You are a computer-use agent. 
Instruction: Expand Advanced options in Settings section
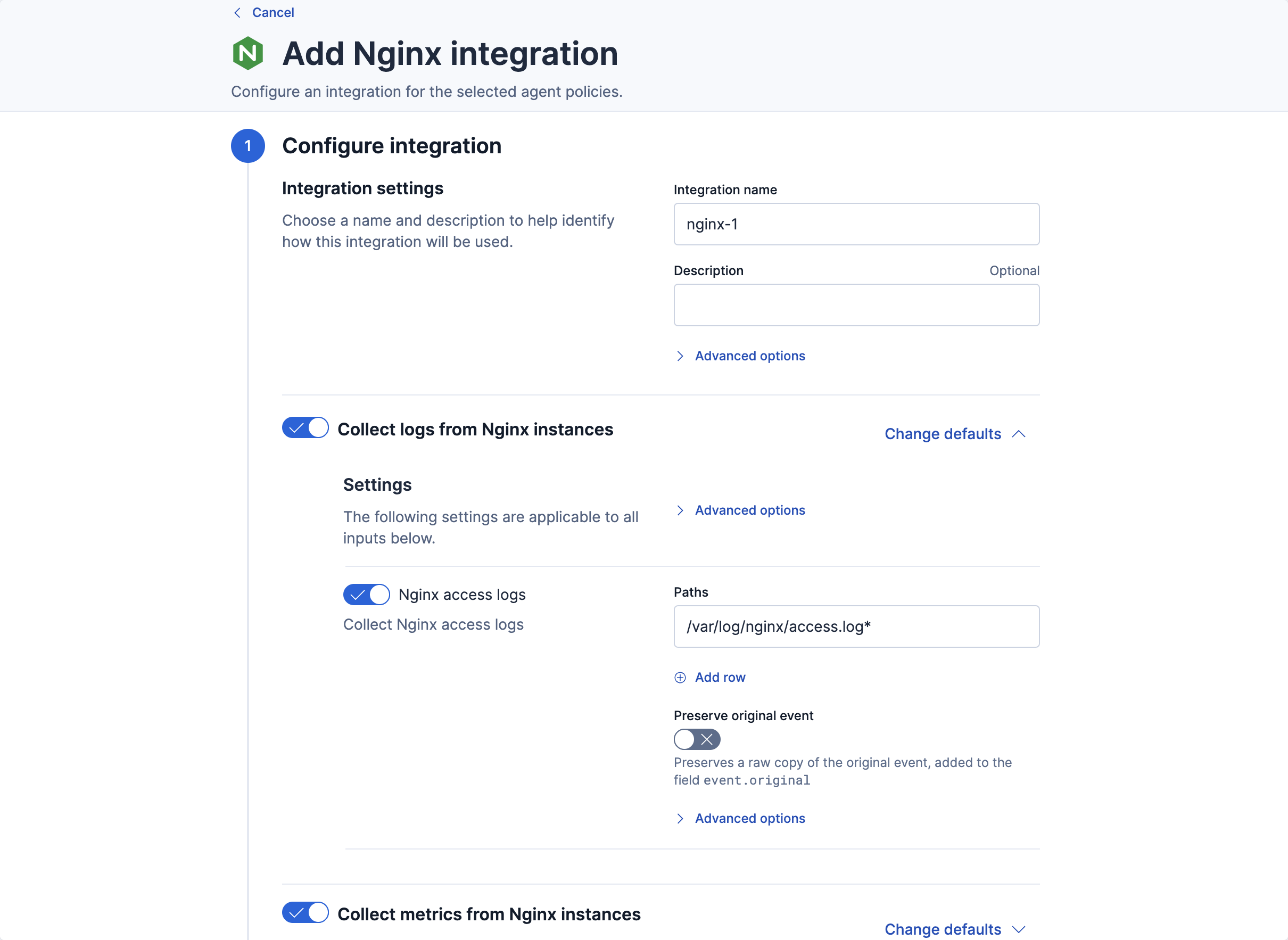pos(740,510)
